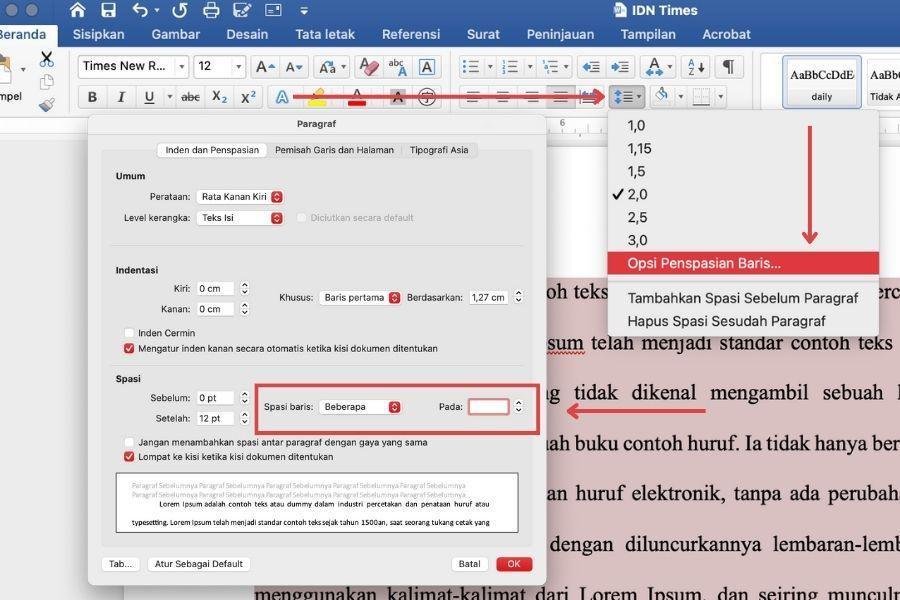
Task: Apply strikethrough formatting
Action: (191, 97)
